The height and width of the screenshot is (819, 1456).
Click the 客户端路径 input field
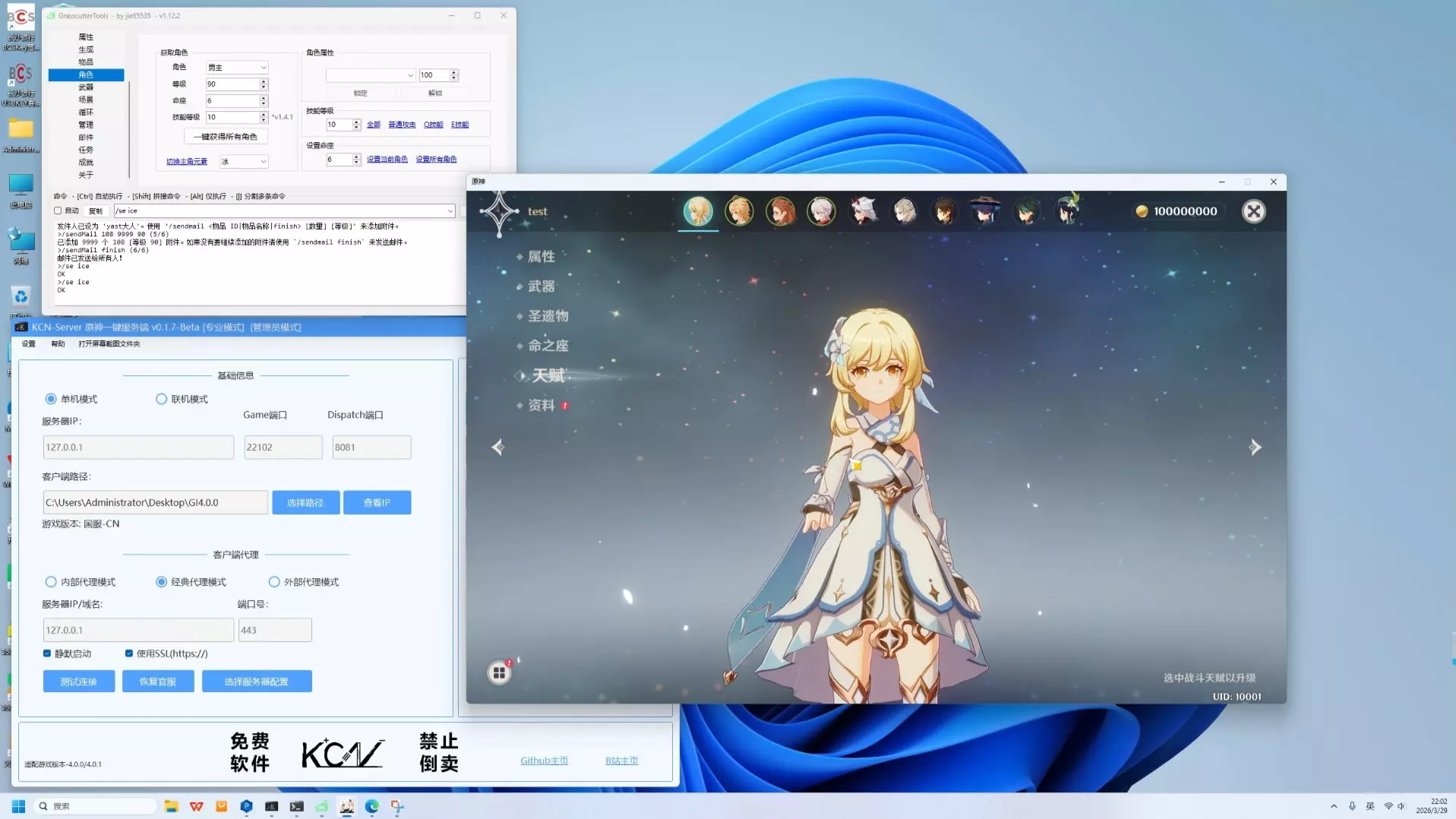[155, 502]
